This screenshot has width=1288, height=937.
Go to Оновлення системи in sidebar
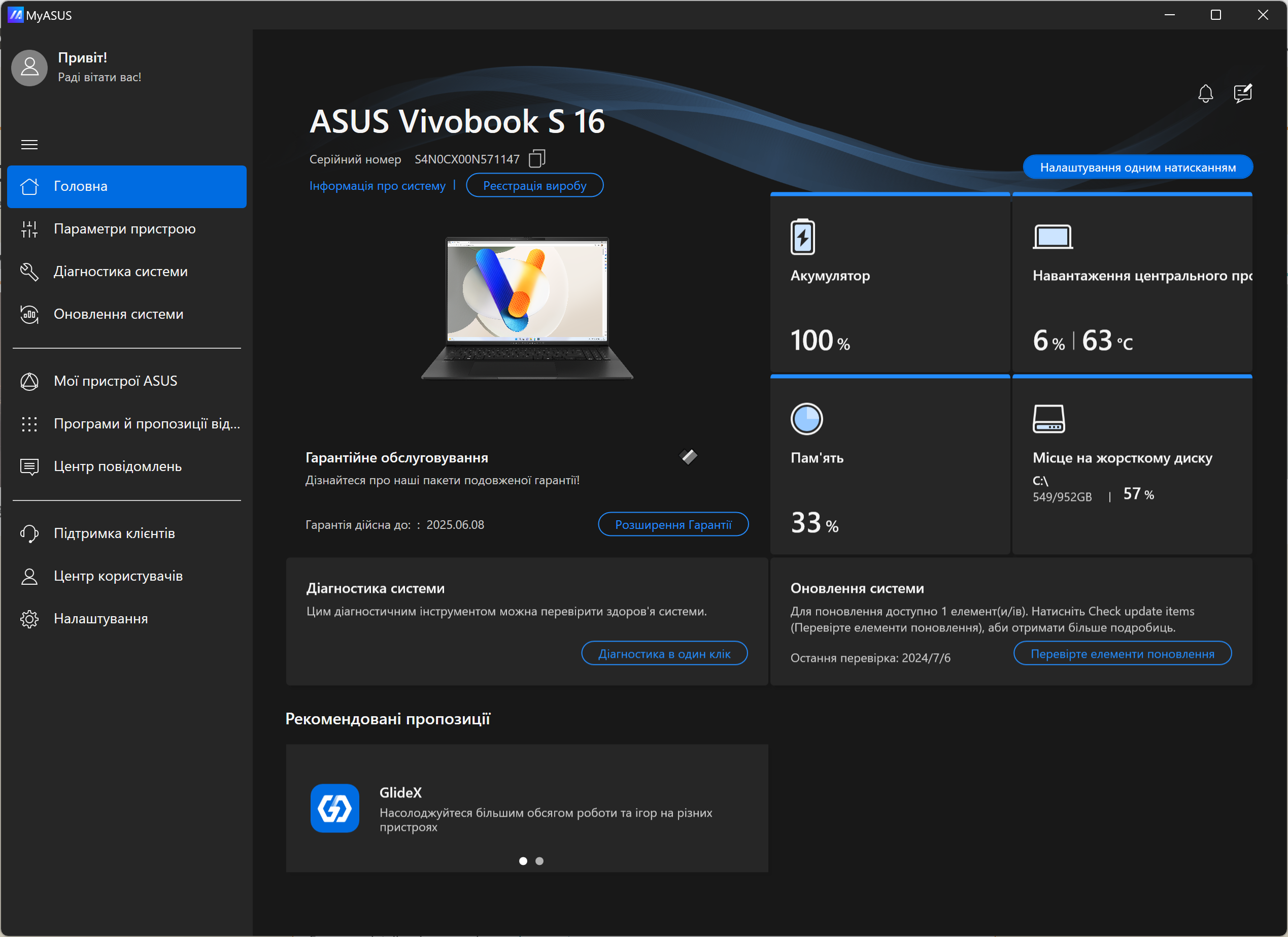127,314
